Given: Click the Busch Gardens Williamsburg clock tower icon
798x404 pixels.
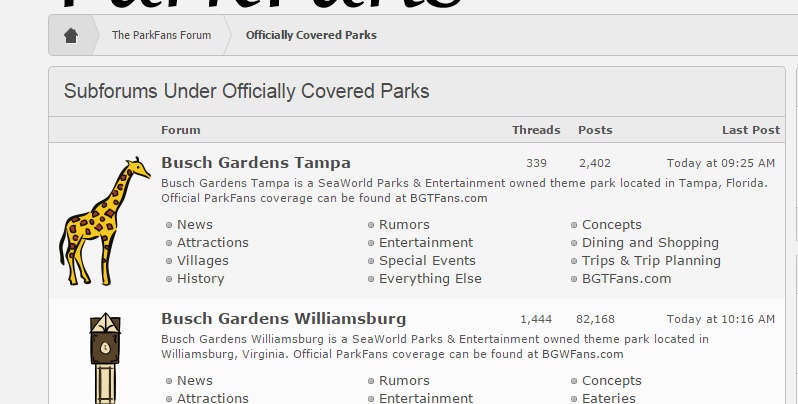Looking at the screenshot, I should [103, 357].
